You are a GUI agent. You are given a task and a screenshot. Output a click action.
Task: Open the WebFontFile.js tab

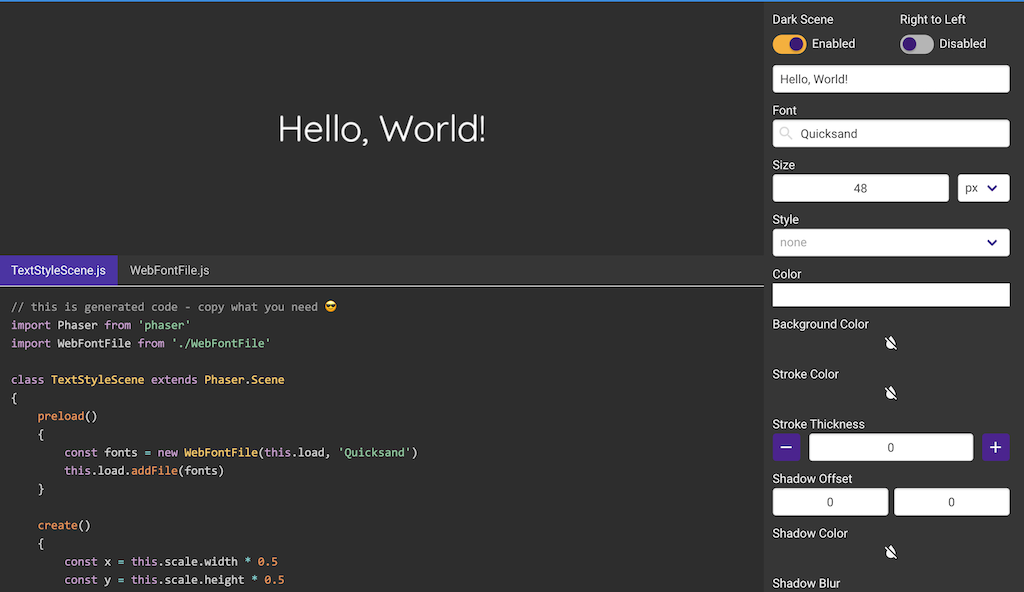(169, 270)
